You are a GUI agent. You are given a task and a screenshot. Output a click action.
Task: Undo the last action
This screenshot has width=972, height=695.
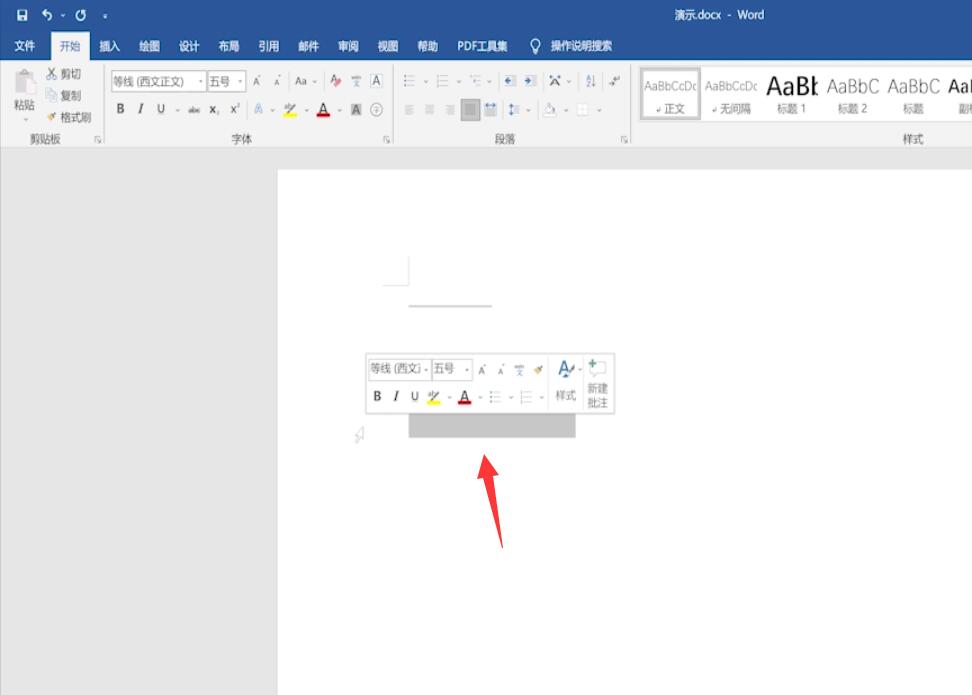tap(47, 15)
